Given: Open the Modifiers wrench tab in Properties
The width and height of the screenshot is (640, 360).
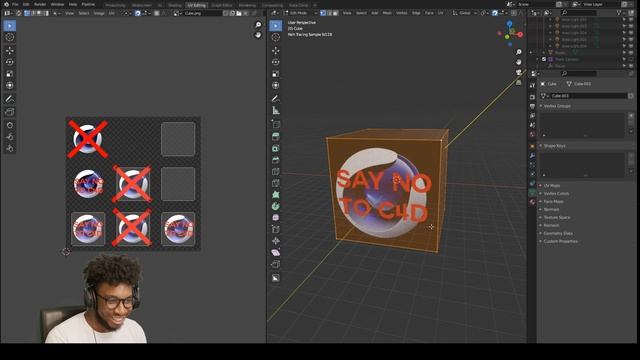Looking at the screenshot, I should point(532,156).
